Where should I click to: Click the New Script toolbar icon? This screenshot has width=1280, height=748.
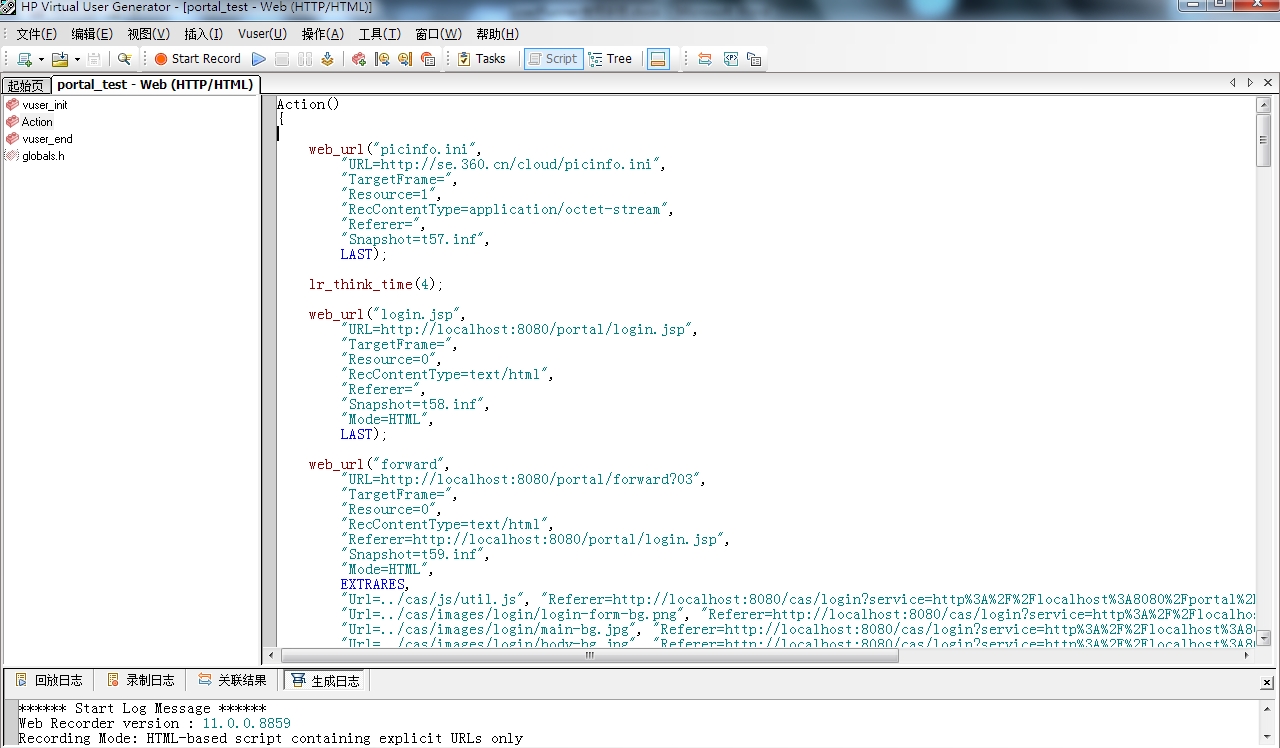click(x=24, y=59)
